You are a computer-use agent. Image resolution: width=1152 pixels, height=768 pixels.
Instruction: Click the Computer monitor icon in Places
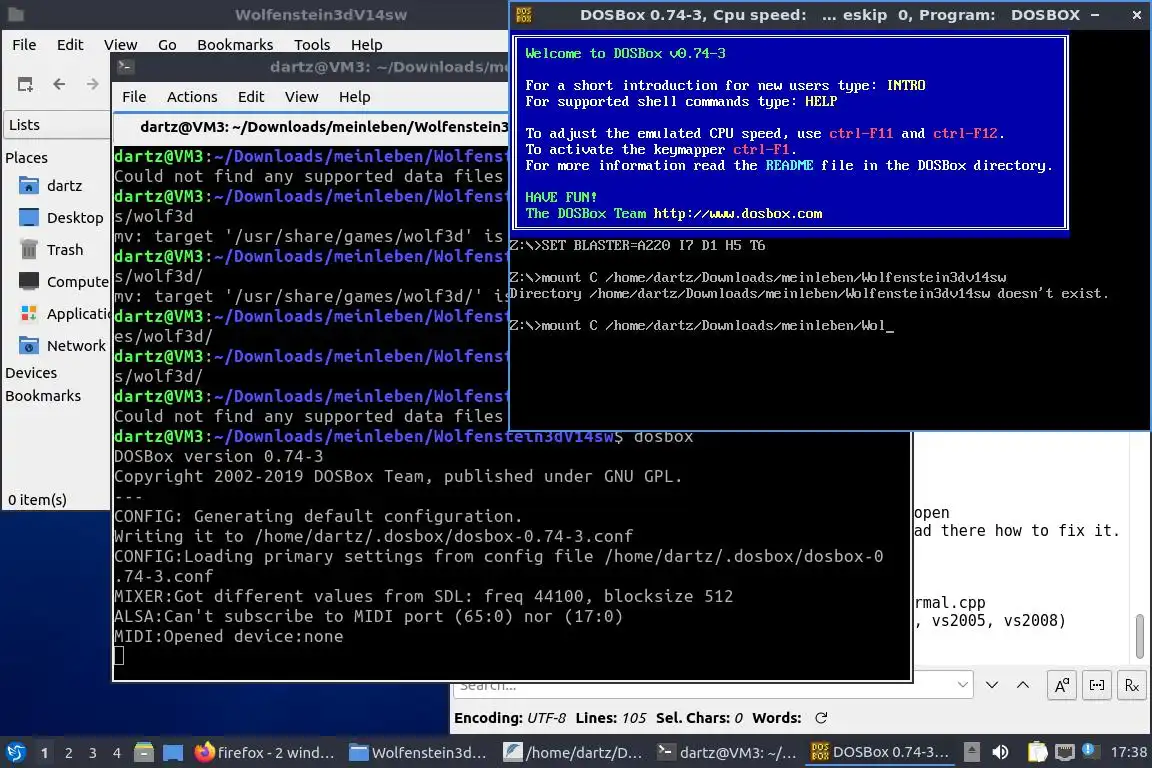(x=29, y=281)
